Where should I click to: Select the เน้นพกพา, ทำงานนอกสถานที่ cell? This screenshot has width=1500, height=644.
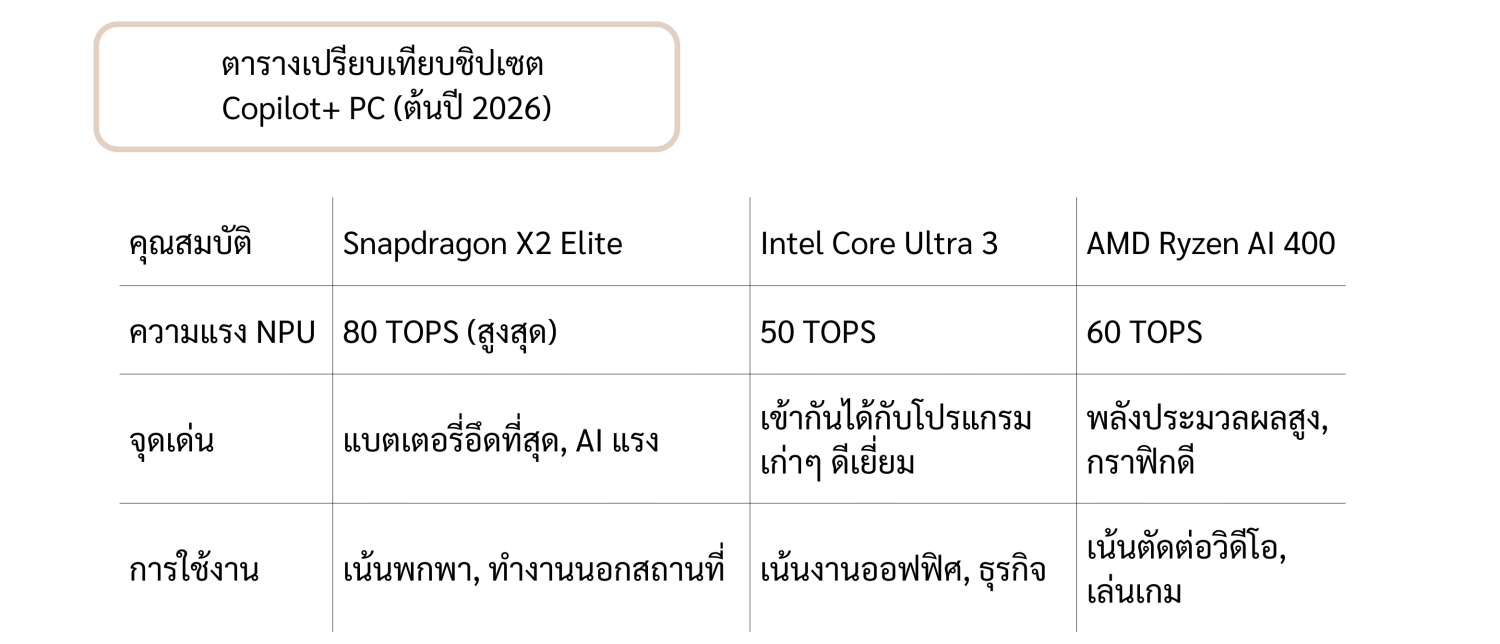[x=532, y=570]
